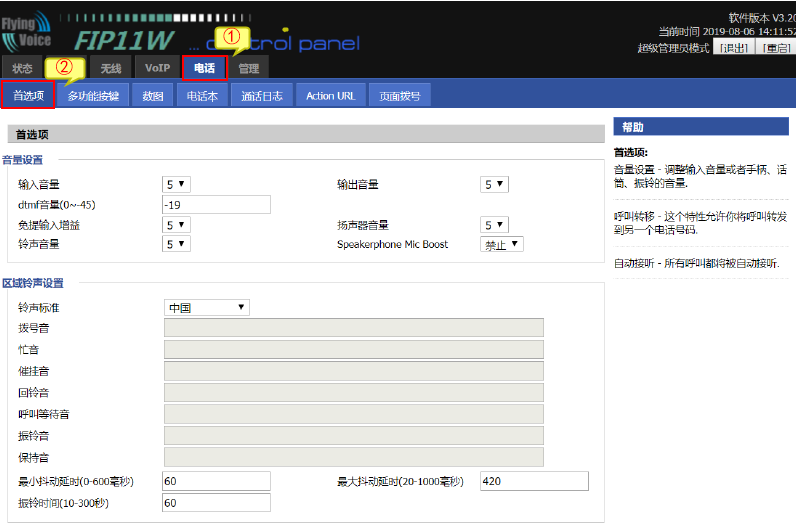Screen dimensions: 796x531
Task: View the 通话日志 page
Action: 262,96
